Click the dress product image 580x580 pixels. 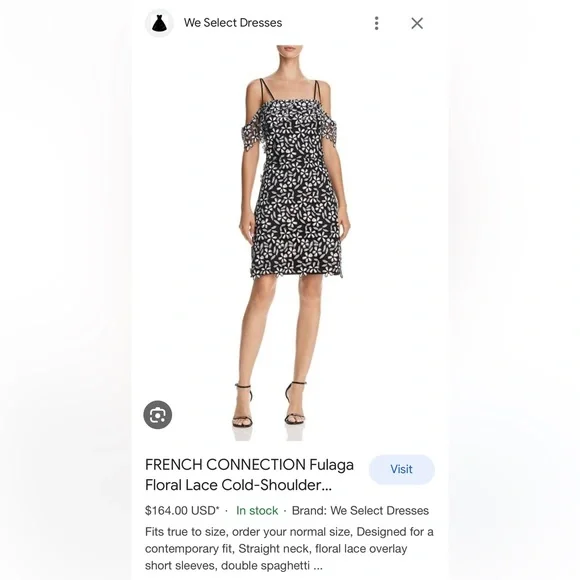(291, 243)
